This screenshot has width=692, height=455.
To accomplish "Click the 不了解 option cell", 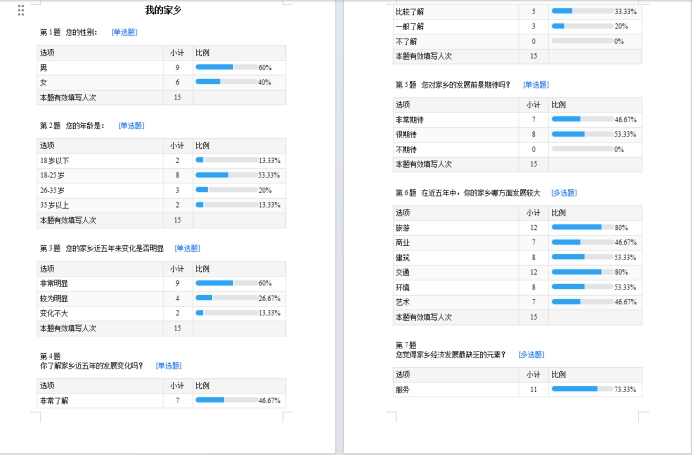I will 456,41.
